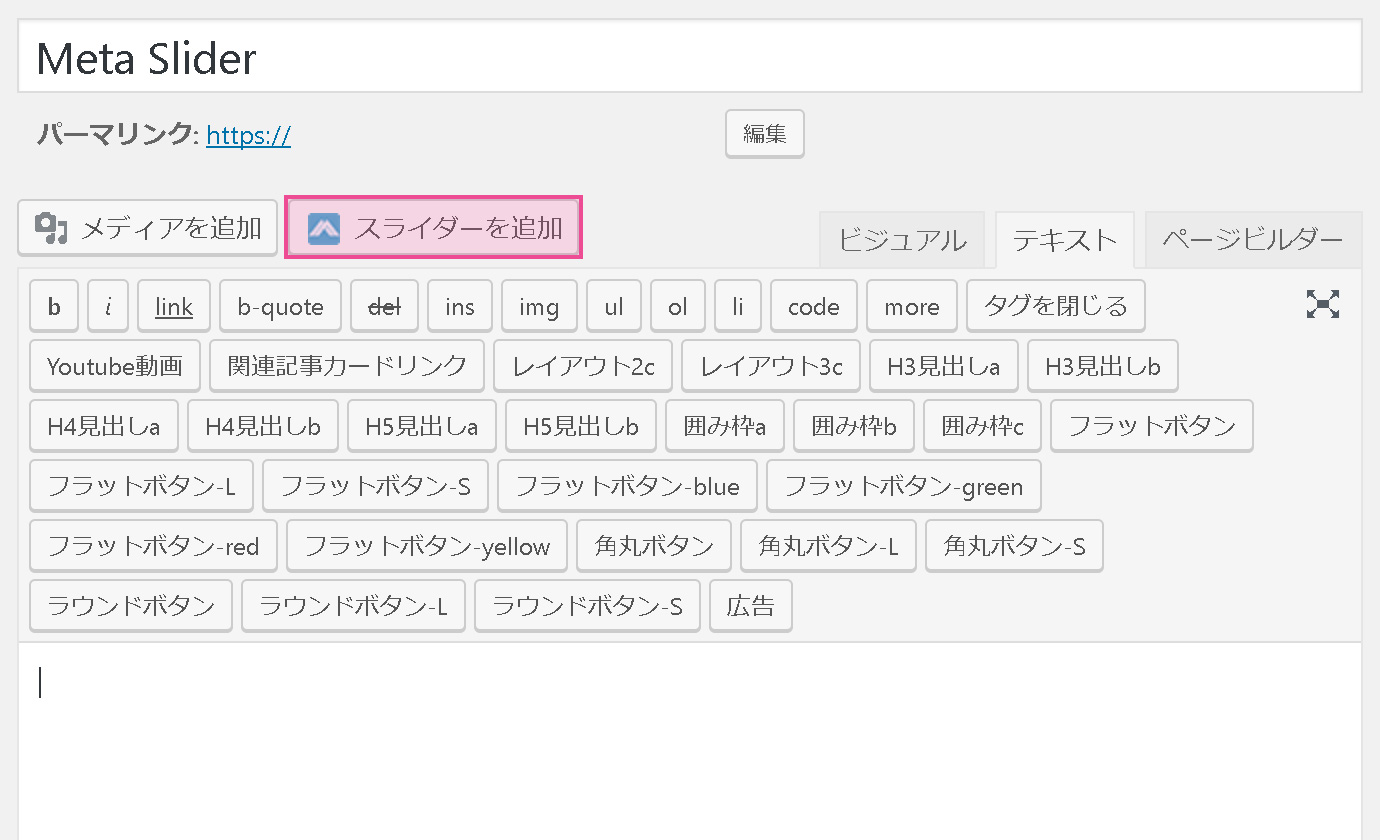This screenshot has height=840, width=1380.
Task: Click the メディアを追加 media button
Action: point(148,228)
